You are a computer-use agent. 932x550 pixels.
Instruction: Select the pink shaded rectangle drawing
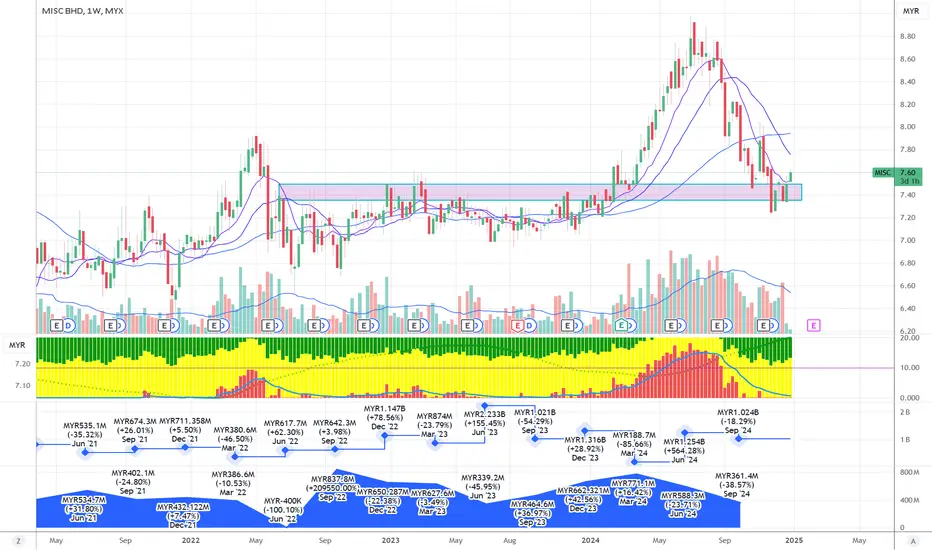point(540,192)
